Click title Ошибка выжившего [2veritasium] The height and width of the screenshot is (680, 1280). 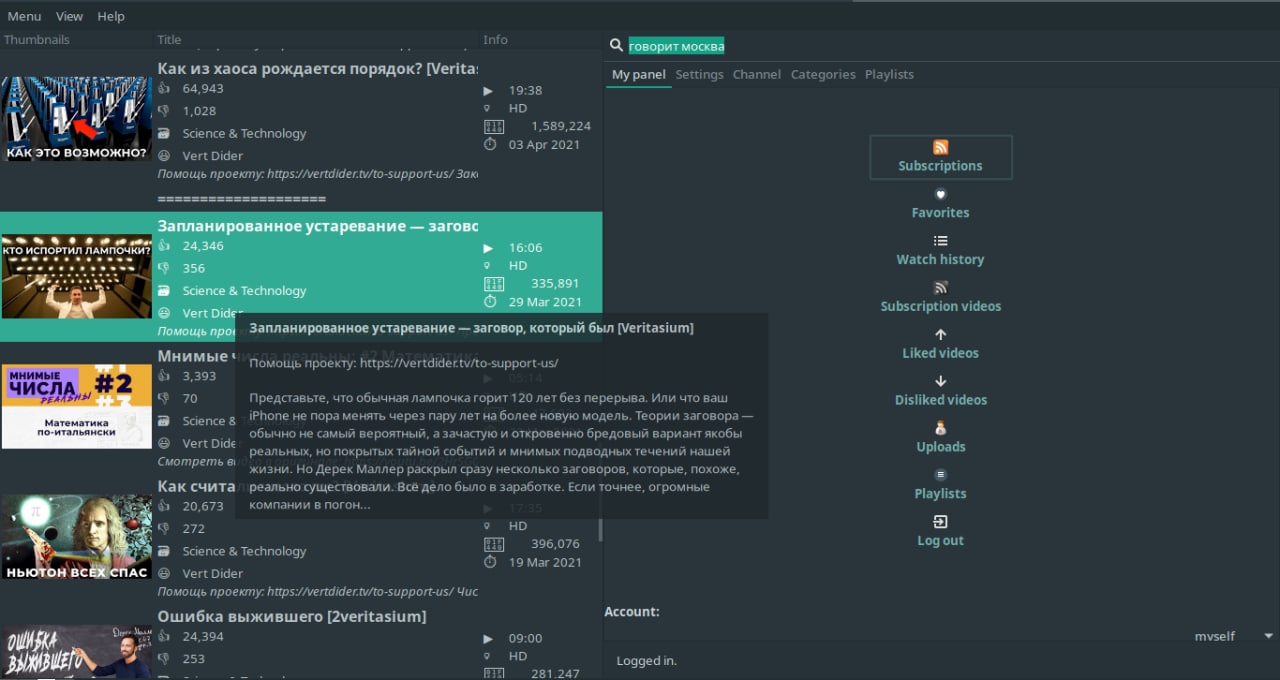[x=292, y=616]
